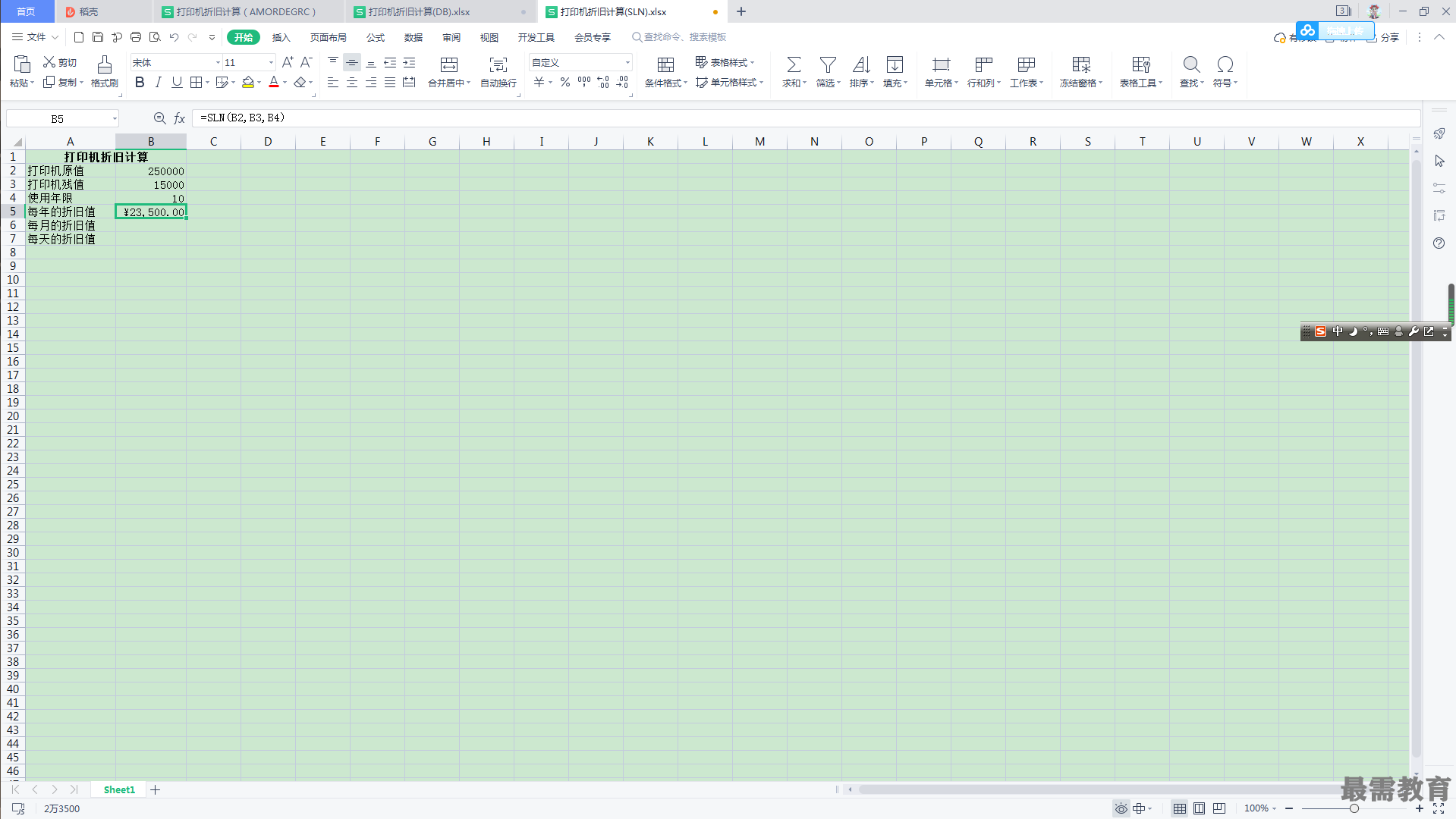
Task: Click the Paste clipboard icon
Action: point(21,64)
